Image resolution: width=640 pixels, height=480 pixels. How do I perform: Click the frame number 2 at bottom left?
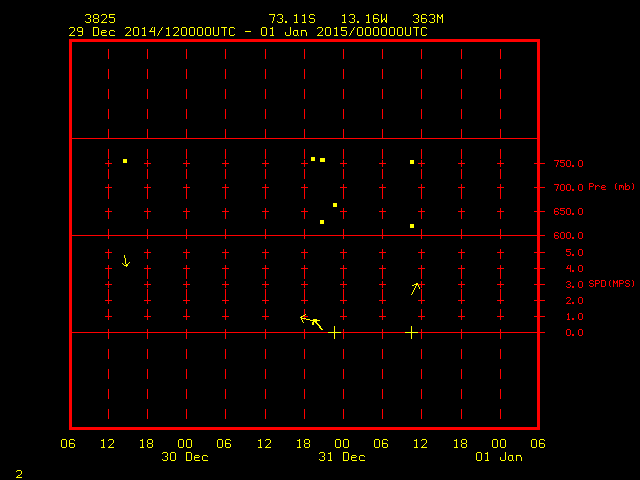pos(19,474)
